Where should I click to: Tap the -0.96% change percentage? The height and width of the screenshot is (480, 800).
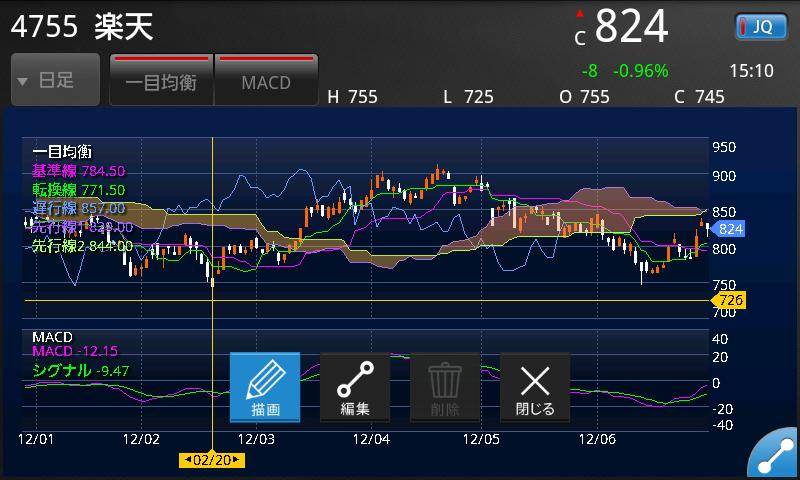point(641,70)
